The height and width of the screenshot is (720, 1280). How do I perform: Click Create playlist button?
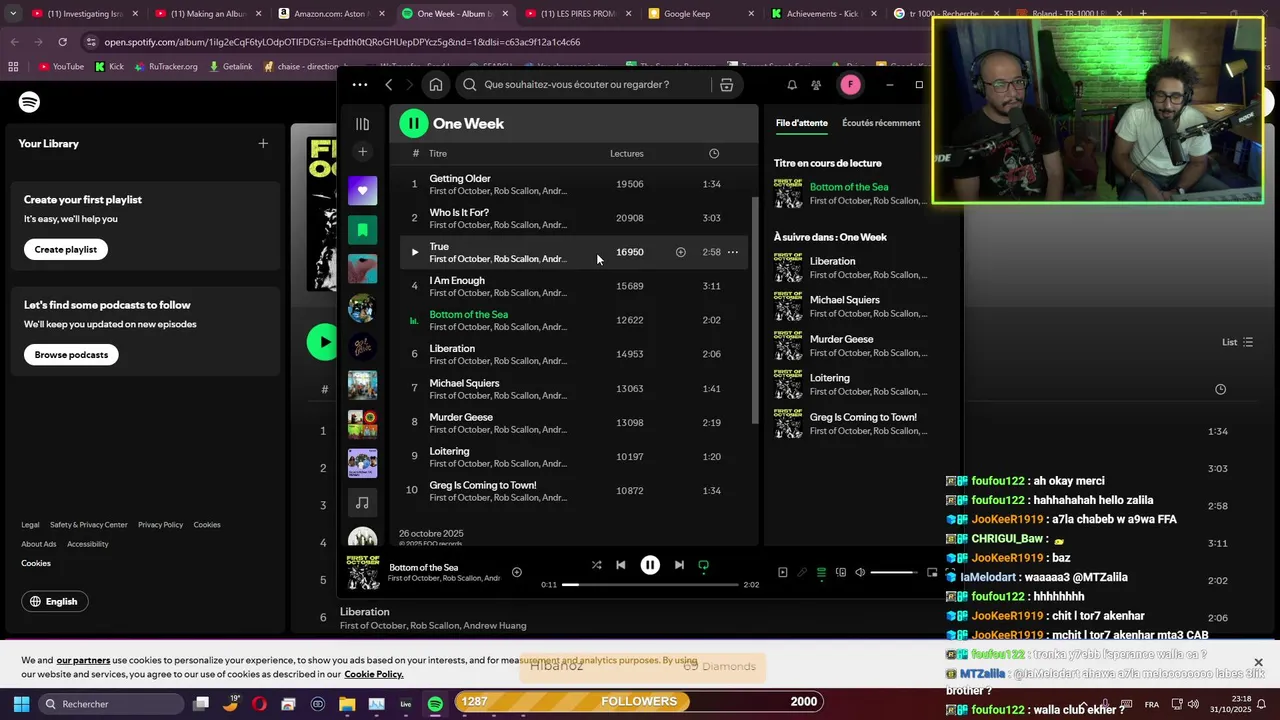[66, 249]
